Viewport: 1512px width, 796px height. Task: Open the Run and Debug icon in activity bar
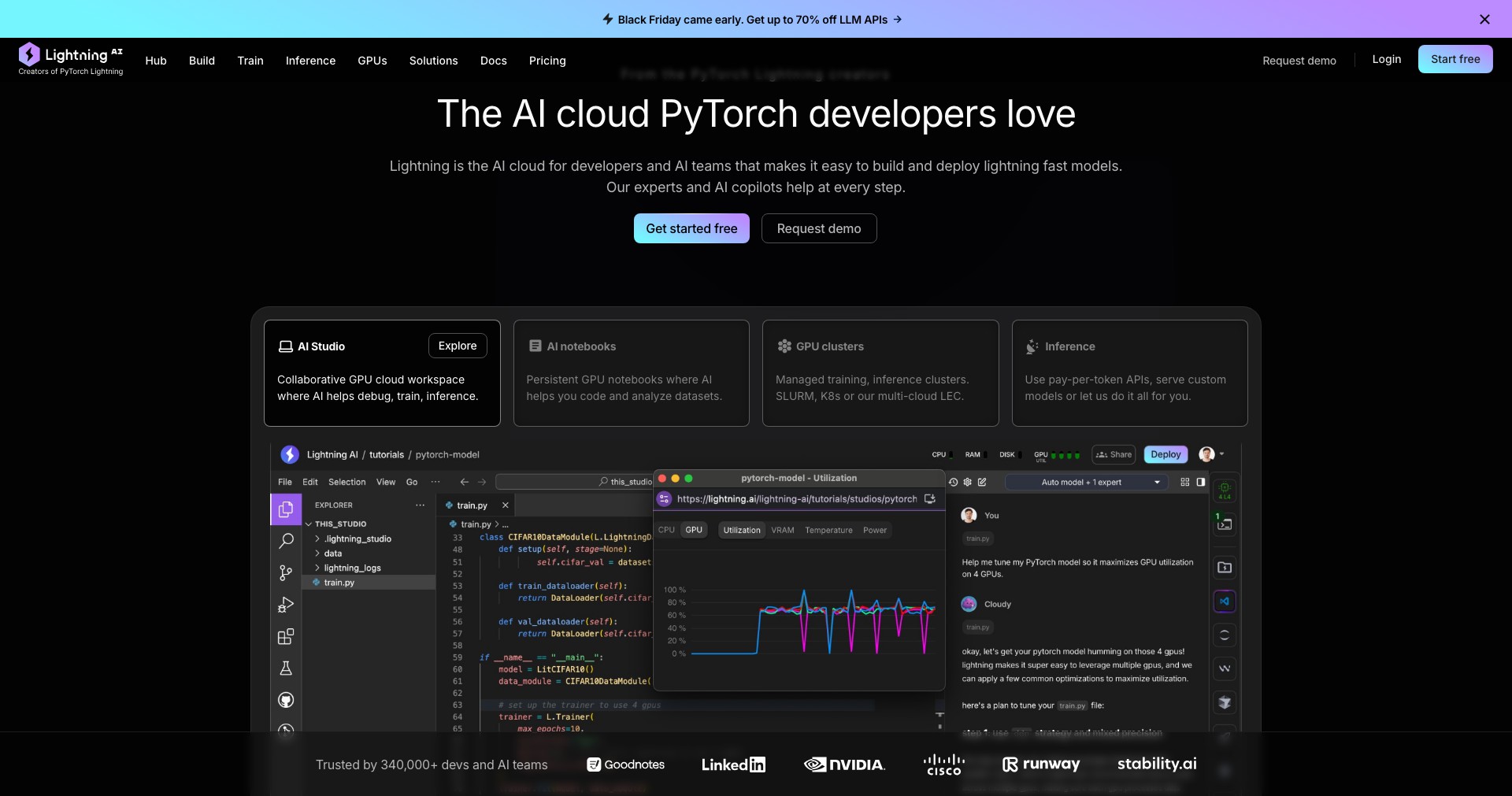(x=286, y=605)
